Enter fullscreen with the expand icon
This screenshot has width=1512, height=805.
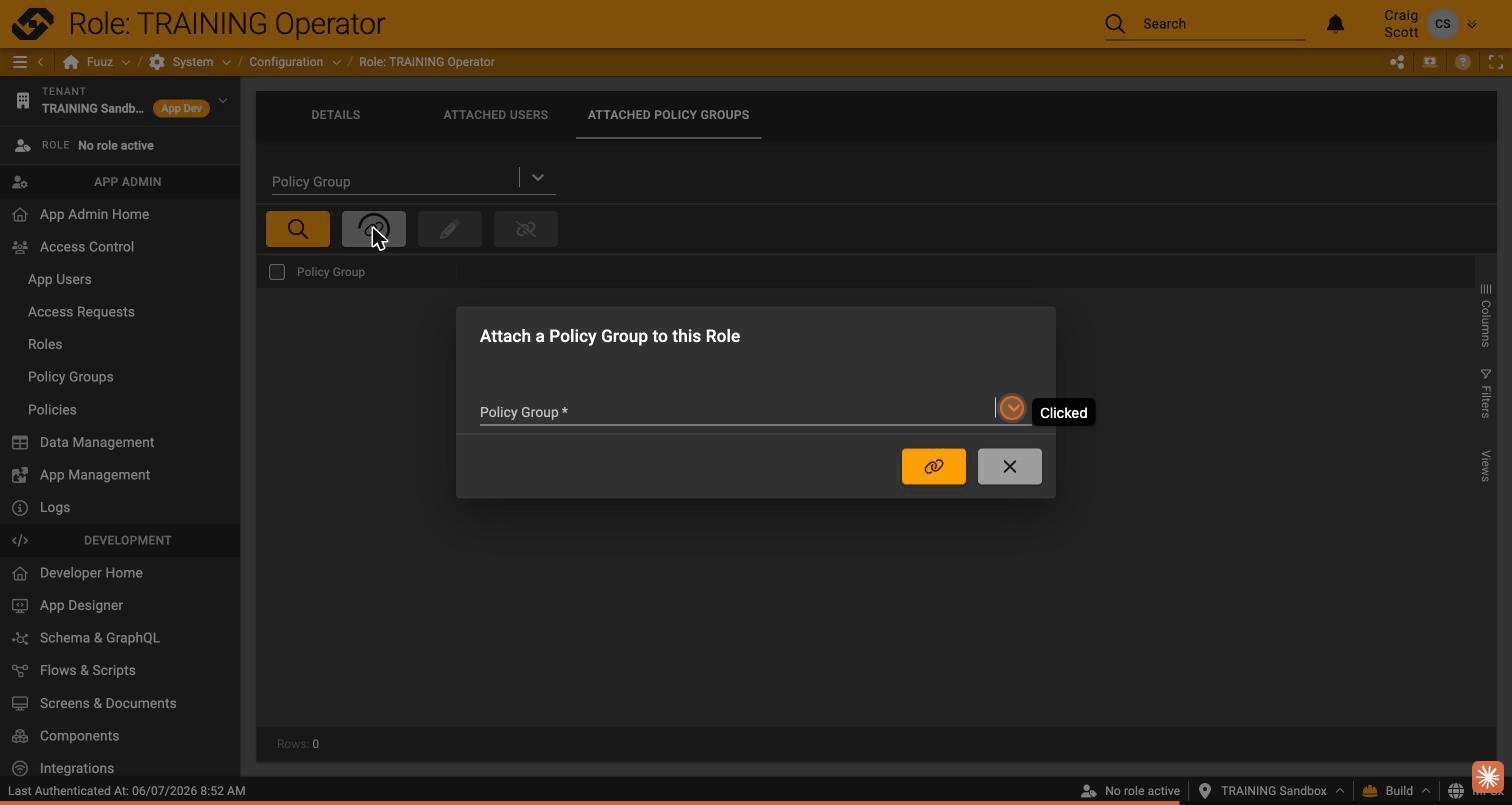1496,62
